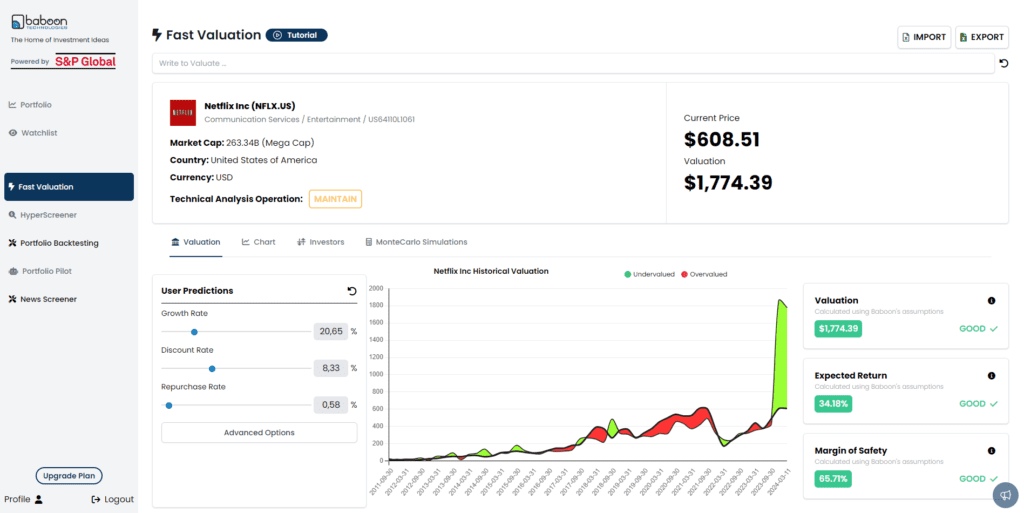Click the 65.71% margin of safety badge
The height and width of the screenshot is (513, 1024).
point(833,479)
